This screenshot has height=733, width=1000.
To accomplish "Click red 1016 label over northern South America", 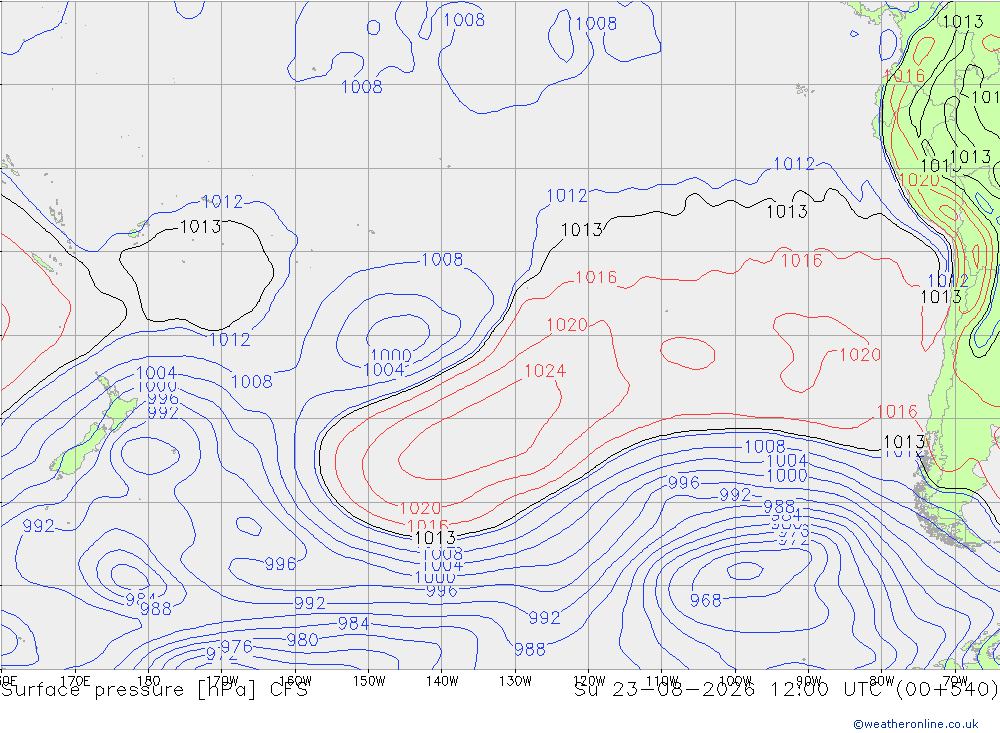I will 904,76.
